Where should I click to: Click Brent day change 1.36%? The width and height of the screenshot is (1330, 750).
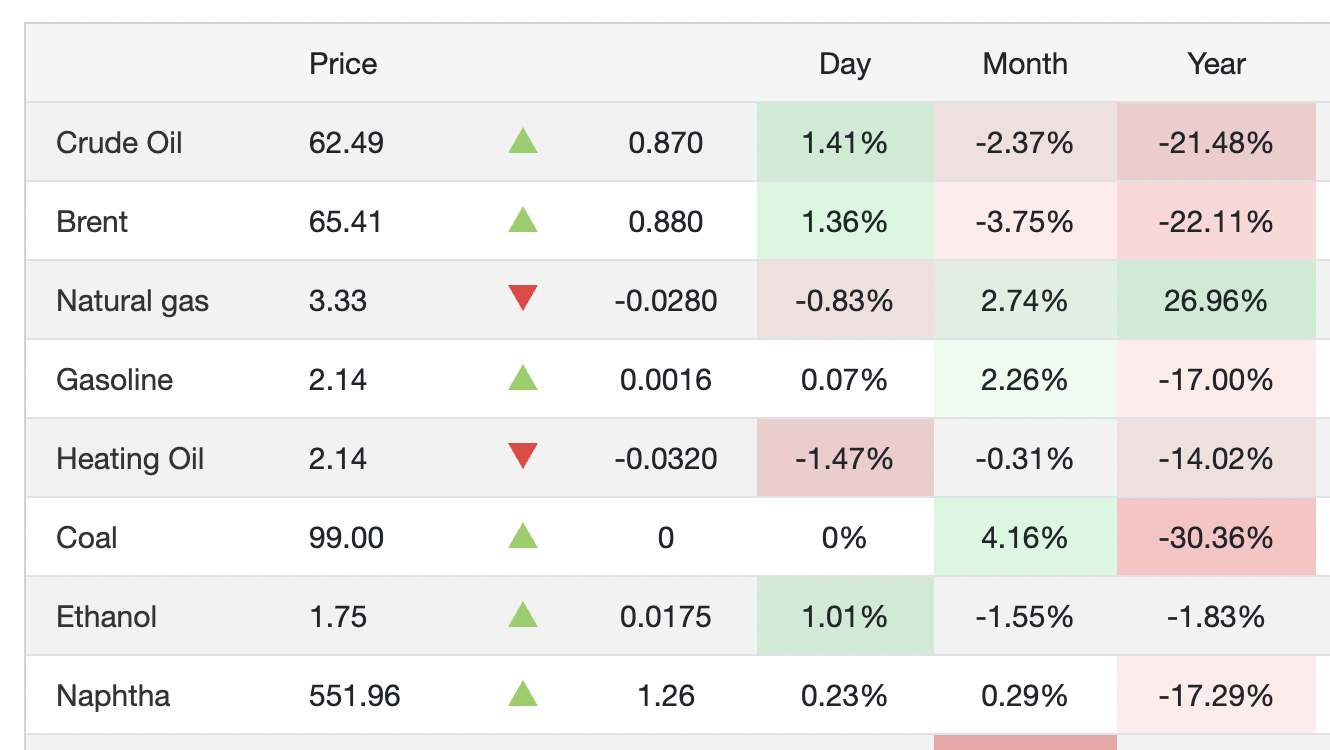(845, 221)
